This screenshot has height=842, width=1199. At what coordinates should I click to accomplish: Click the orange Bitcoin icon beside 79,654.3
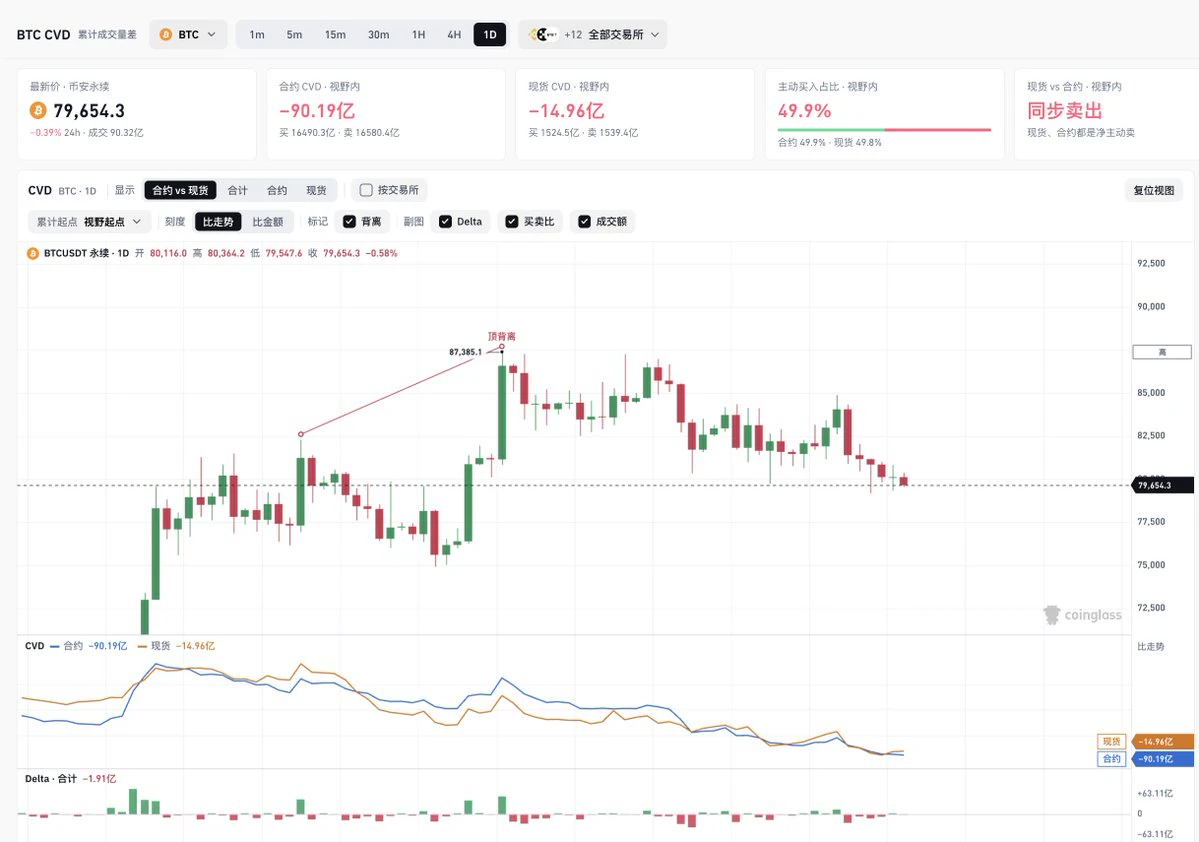point(38,111)
